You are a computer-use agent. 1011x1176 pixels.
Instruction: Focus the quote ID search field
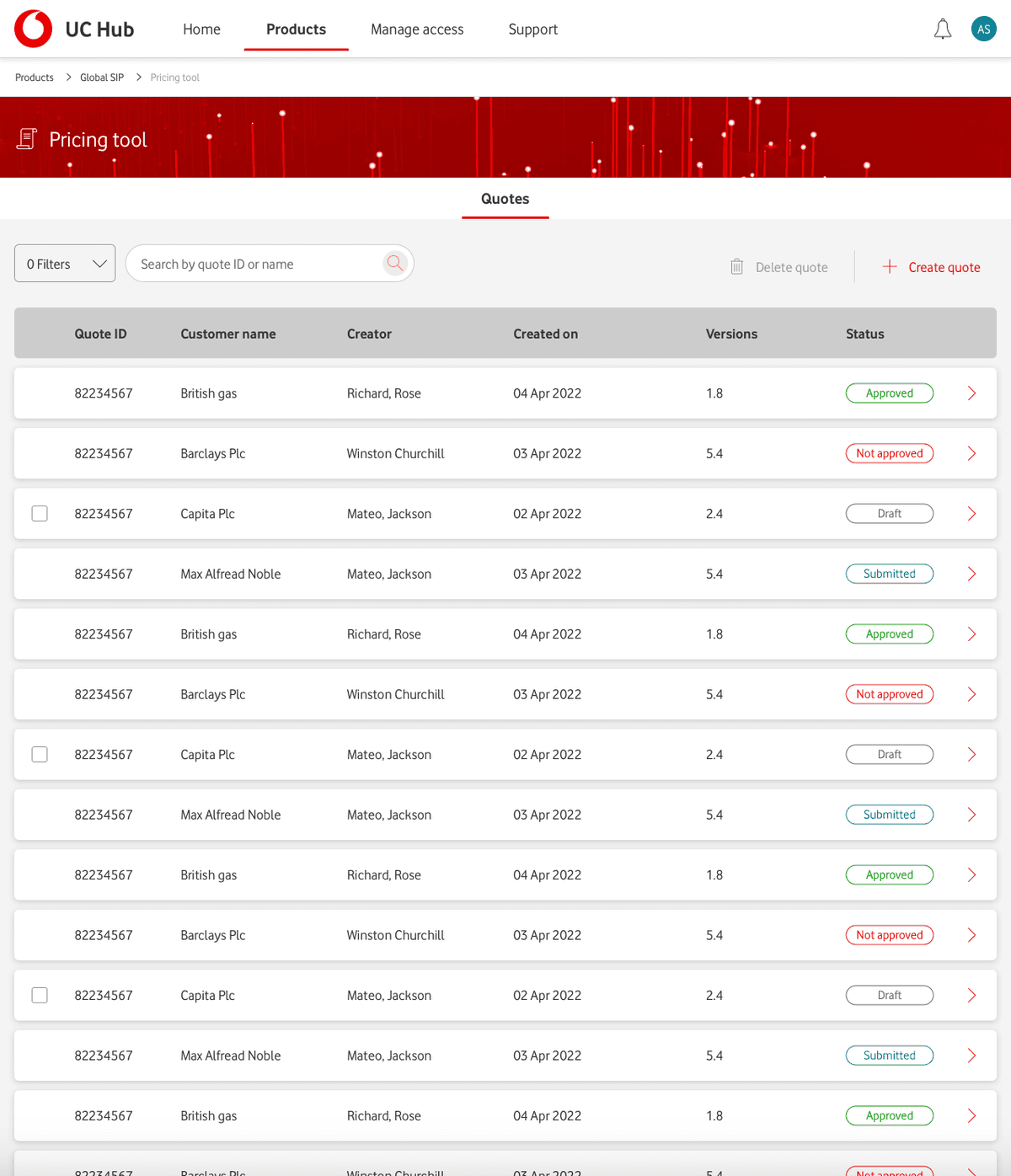(259, 264)
